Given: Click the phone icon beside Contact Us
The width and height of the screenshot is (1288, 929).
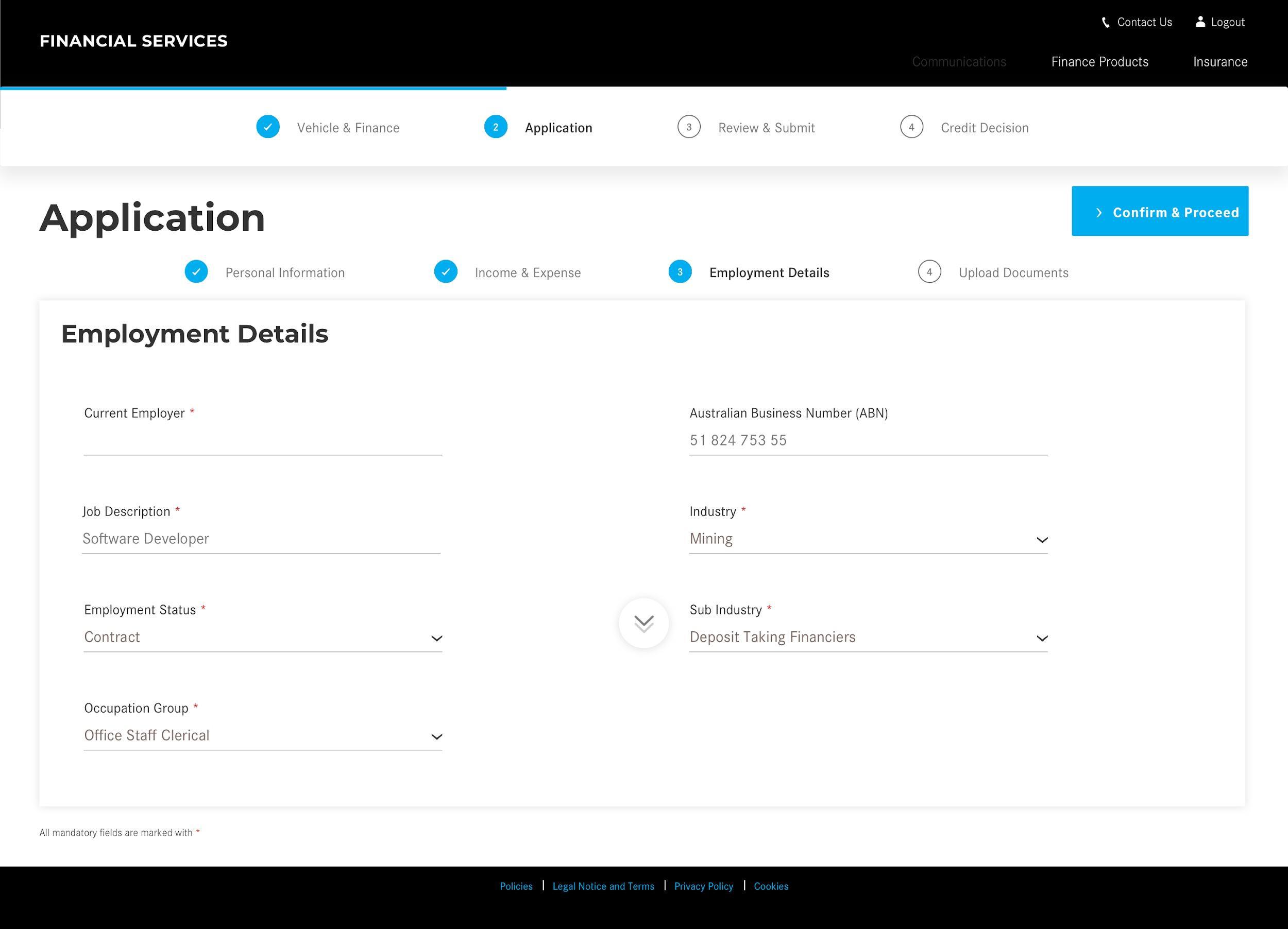Looking at the screenshot, I should pos(1105,23).
